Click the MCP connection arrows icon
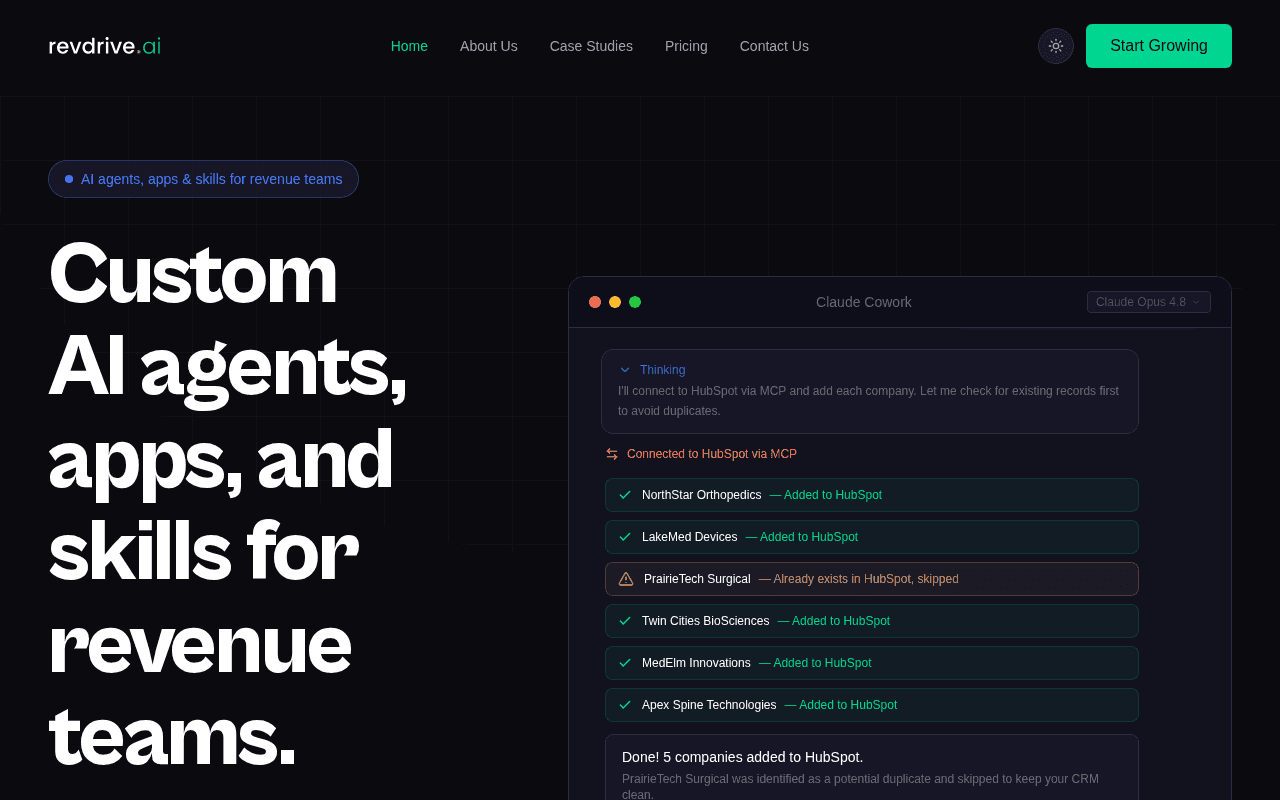This screenshot has width=1280, height=800. (612, 454)
